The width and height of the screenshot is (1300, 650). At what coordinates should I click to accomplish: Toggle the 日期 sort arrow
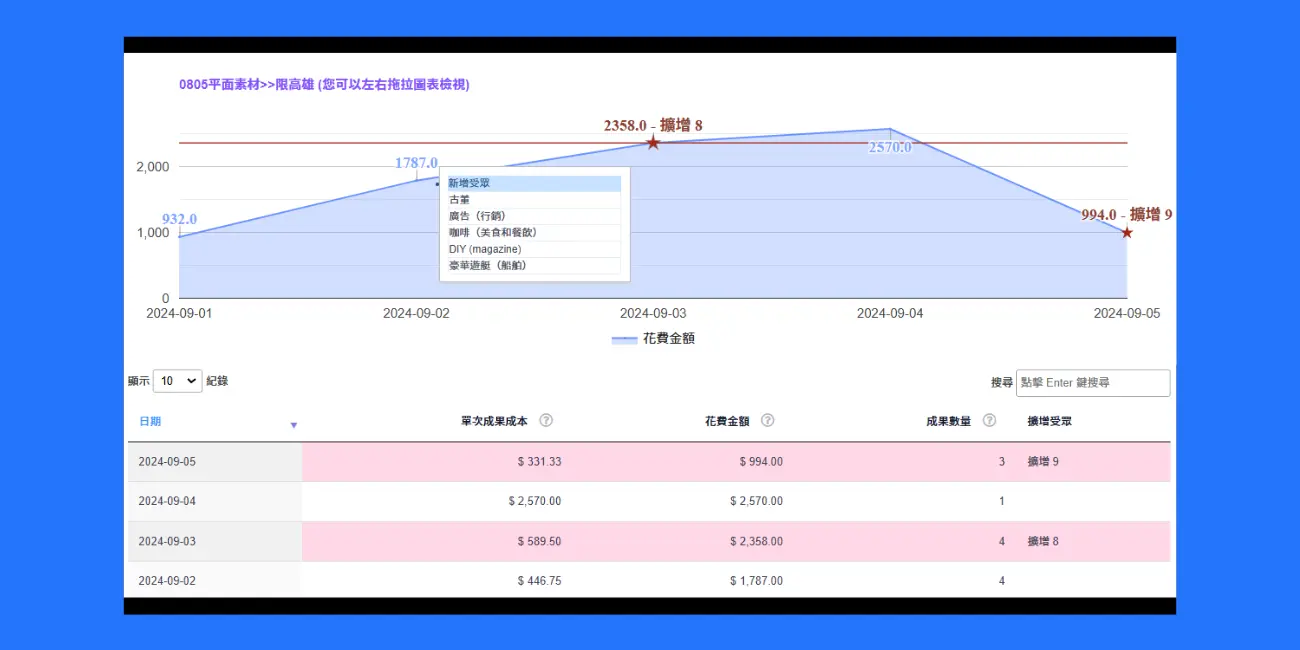coord(293,425)
